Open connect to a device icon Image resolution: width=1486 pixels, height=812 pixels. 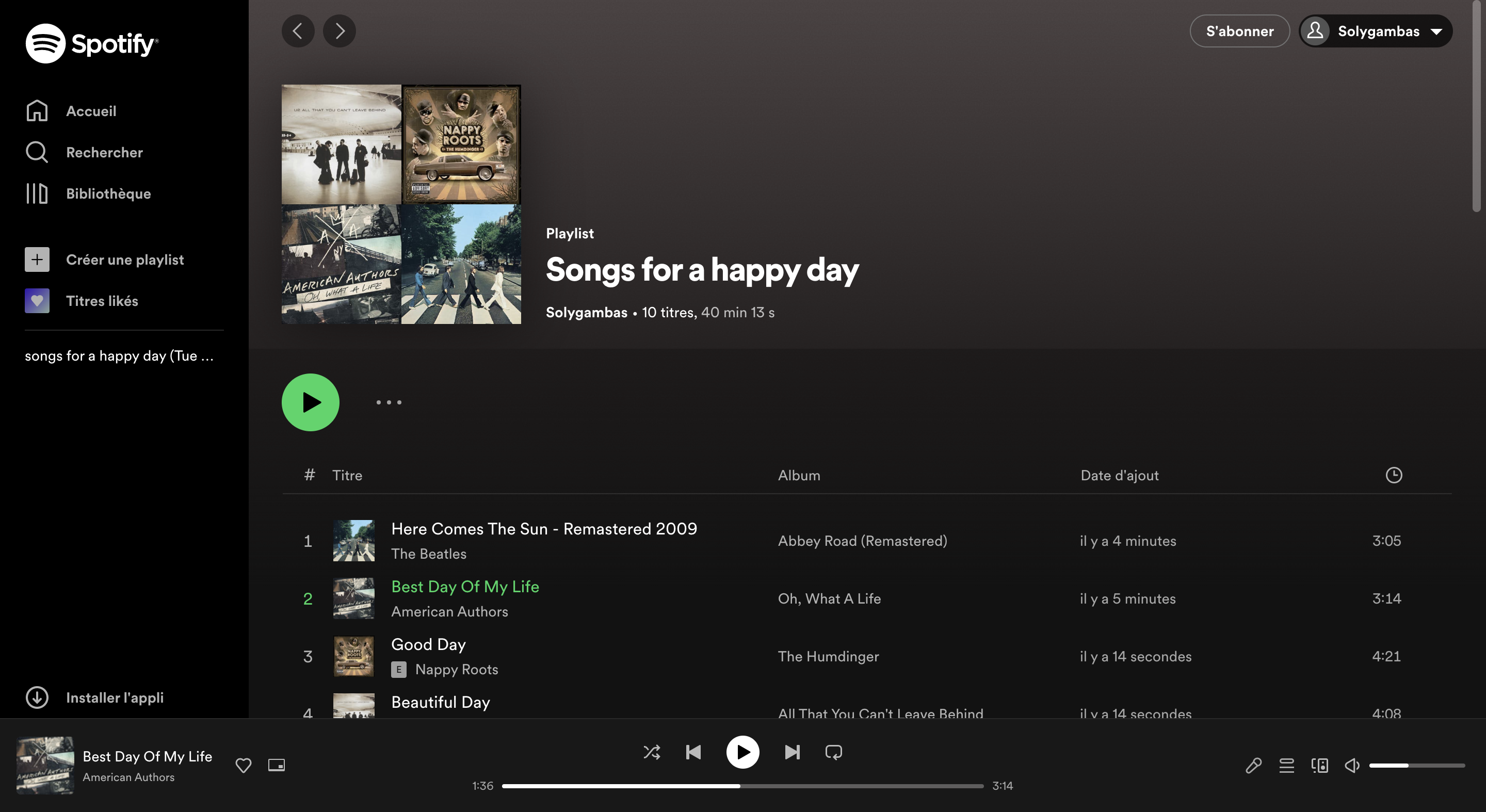pos(1319,766)
